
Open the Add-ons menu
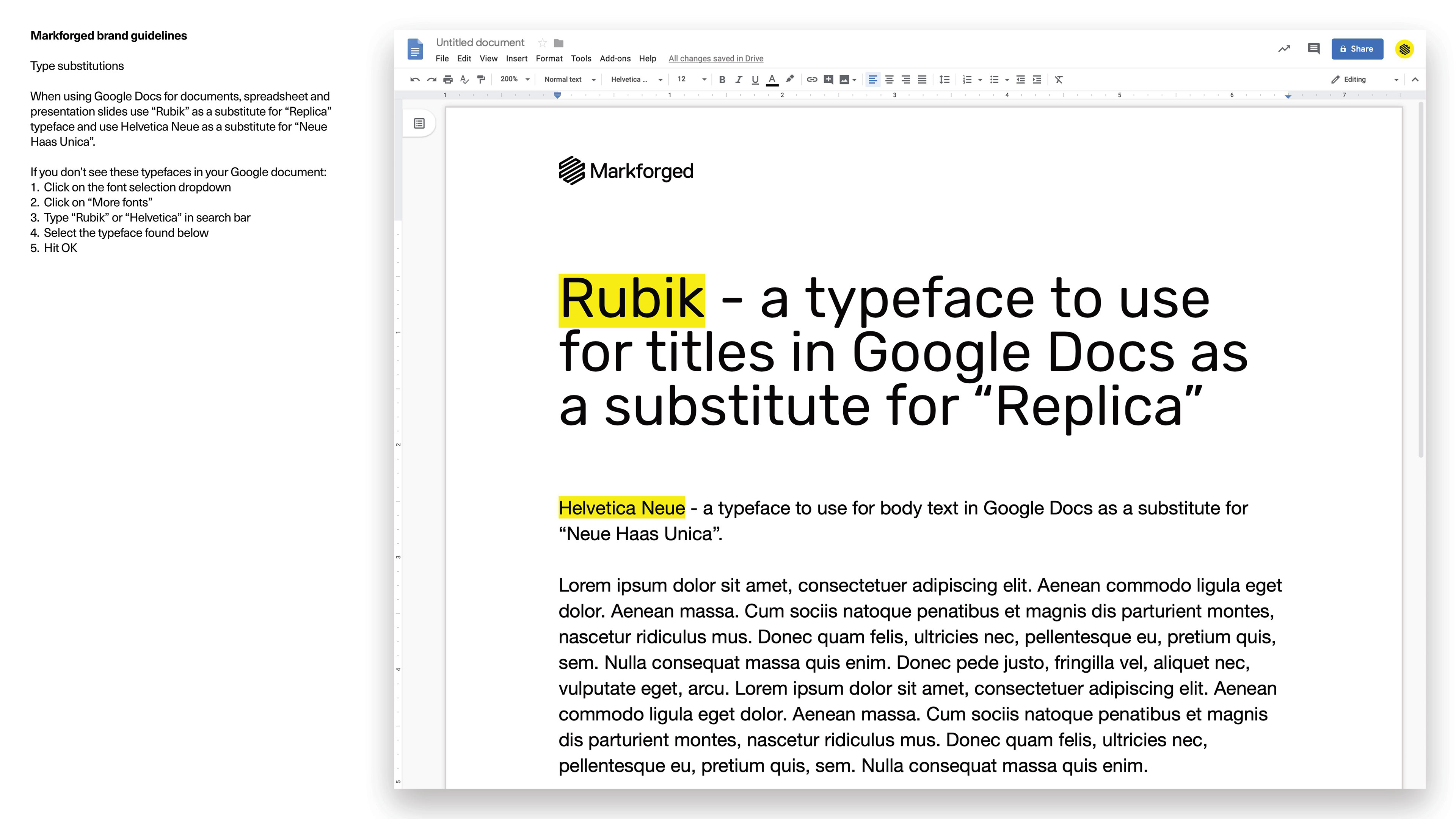(614, 59)
